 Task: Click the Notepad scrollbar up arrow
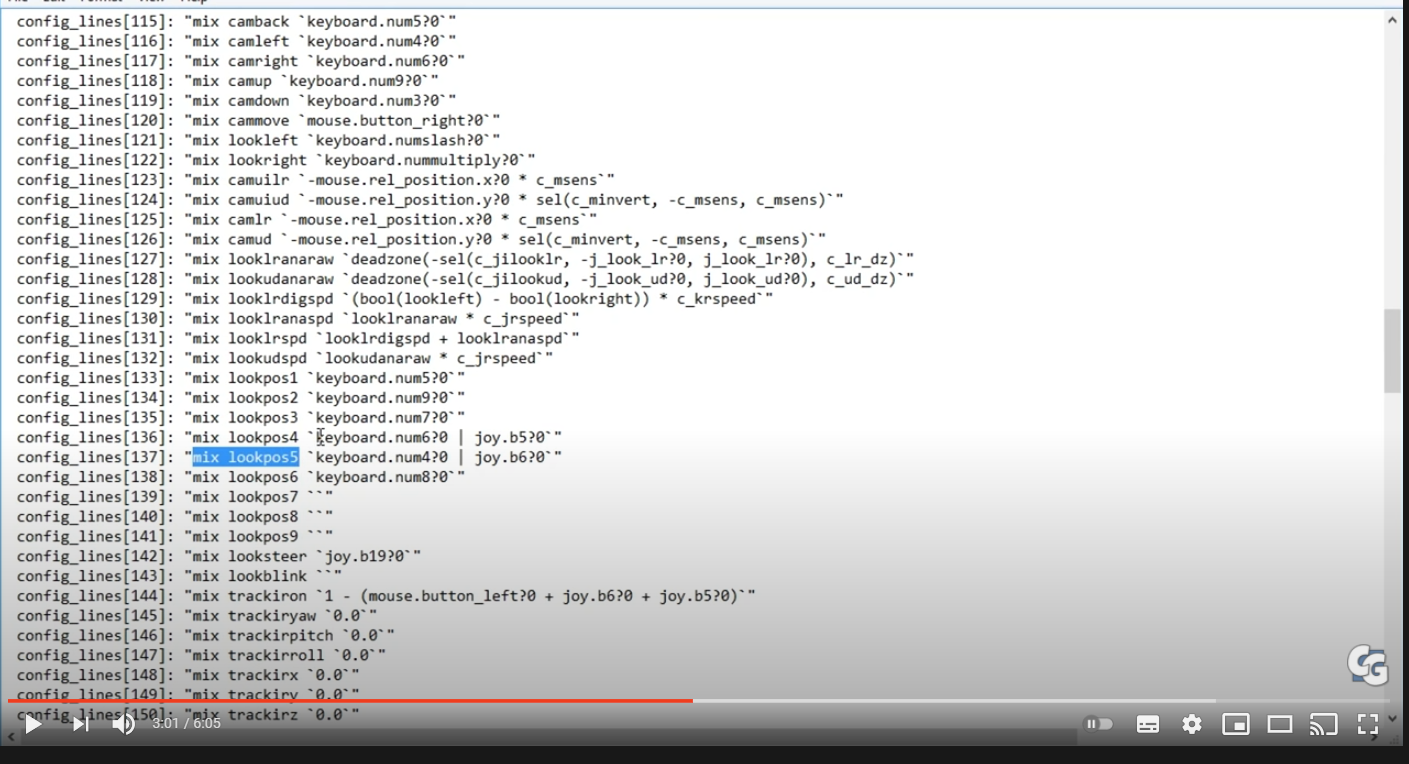[1392, 20]
